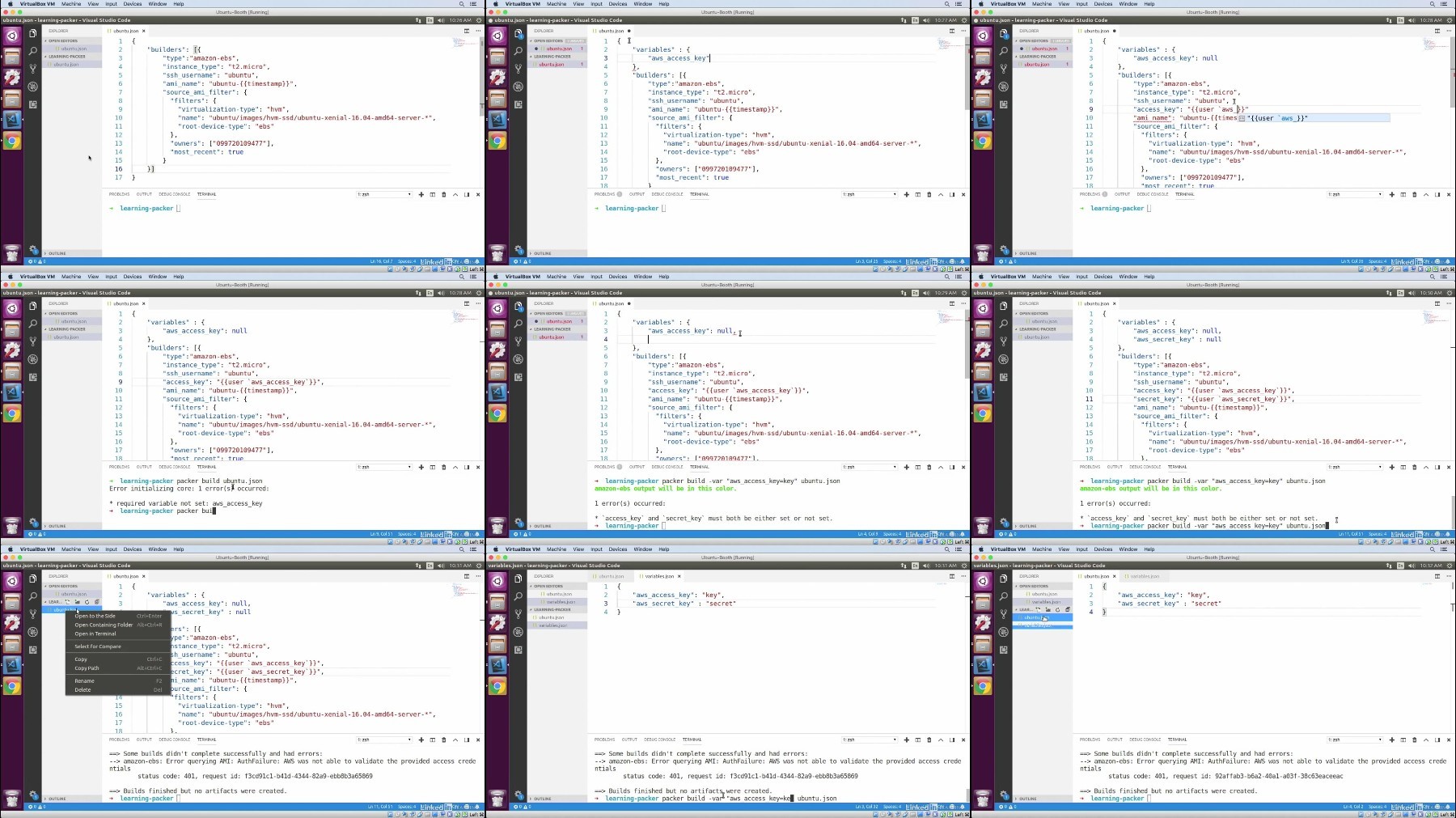Click errors and warnings status, 10:26 AM frame
The image size is (1456, 818).
click(x=37, y=261)
